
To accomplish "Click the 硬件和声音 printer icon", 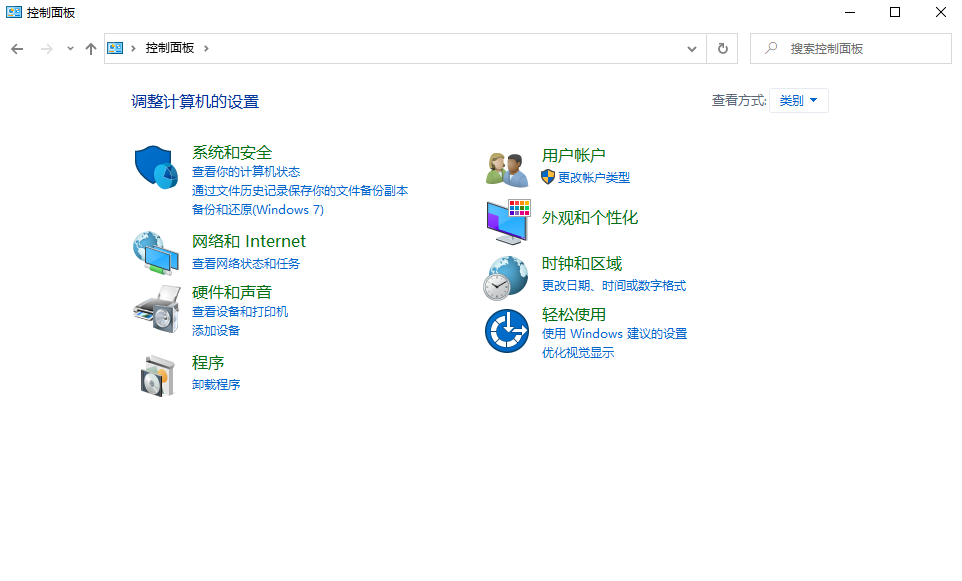I will [155, 308].
